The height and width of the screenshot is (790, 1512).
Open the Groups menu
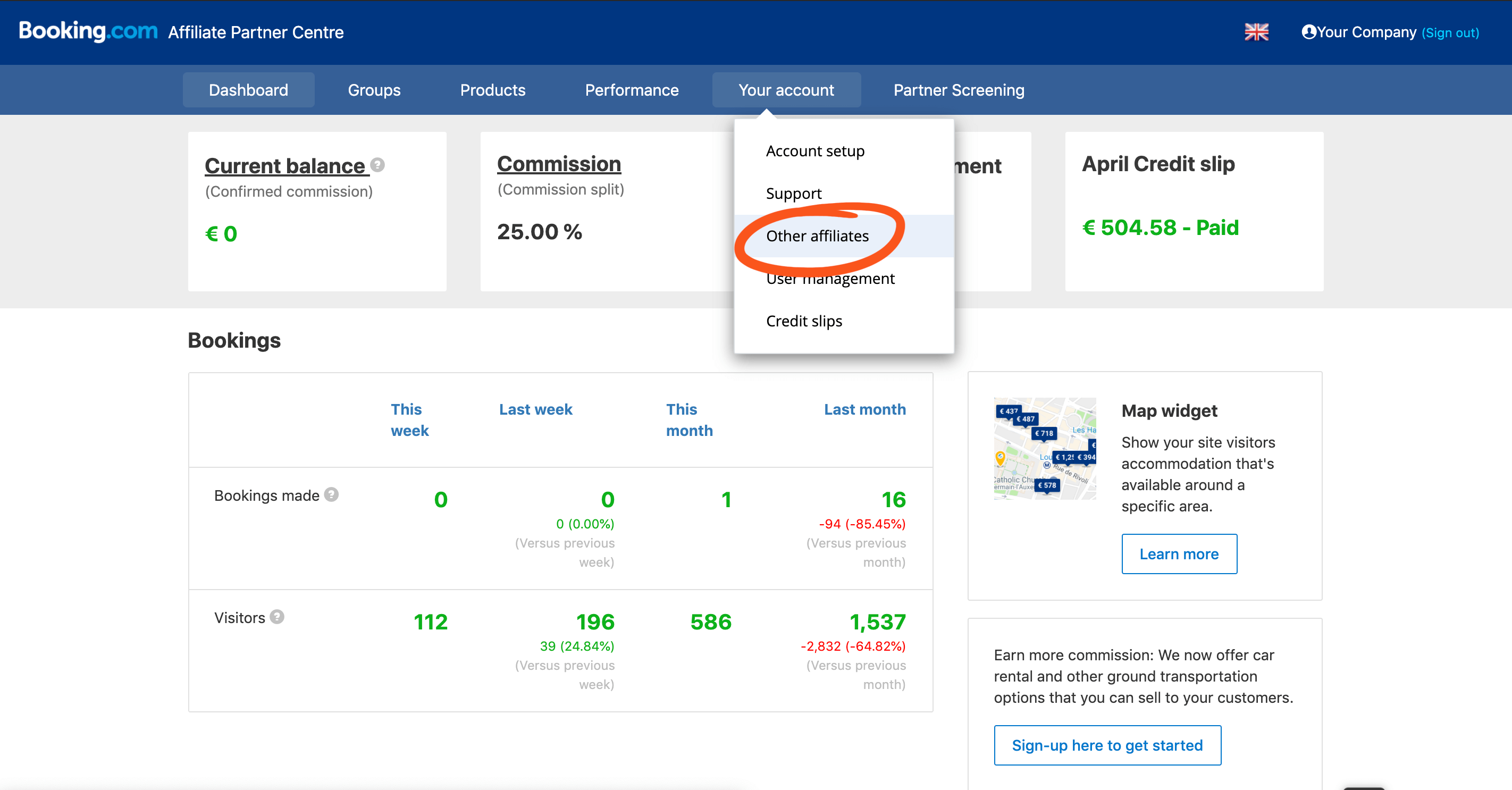(x=374, y=90)
